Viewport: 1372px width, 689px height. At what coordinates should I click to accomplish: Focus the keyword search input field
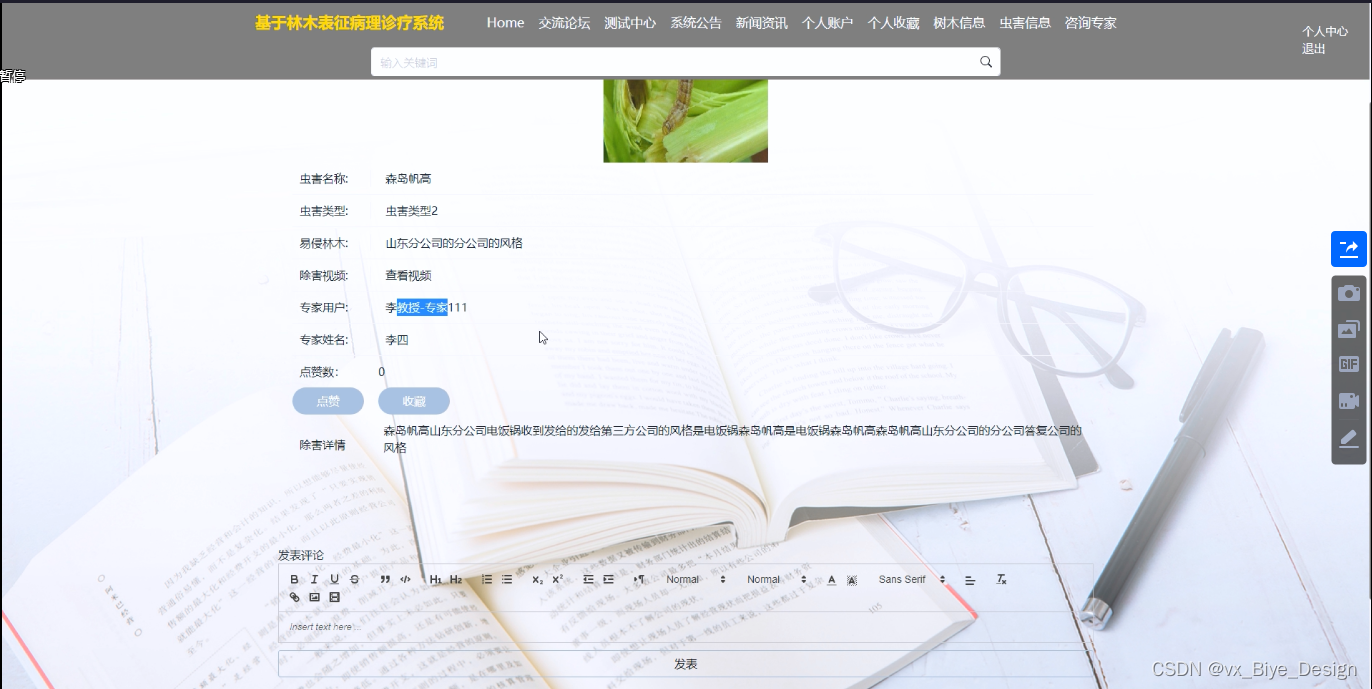[674, 62]
